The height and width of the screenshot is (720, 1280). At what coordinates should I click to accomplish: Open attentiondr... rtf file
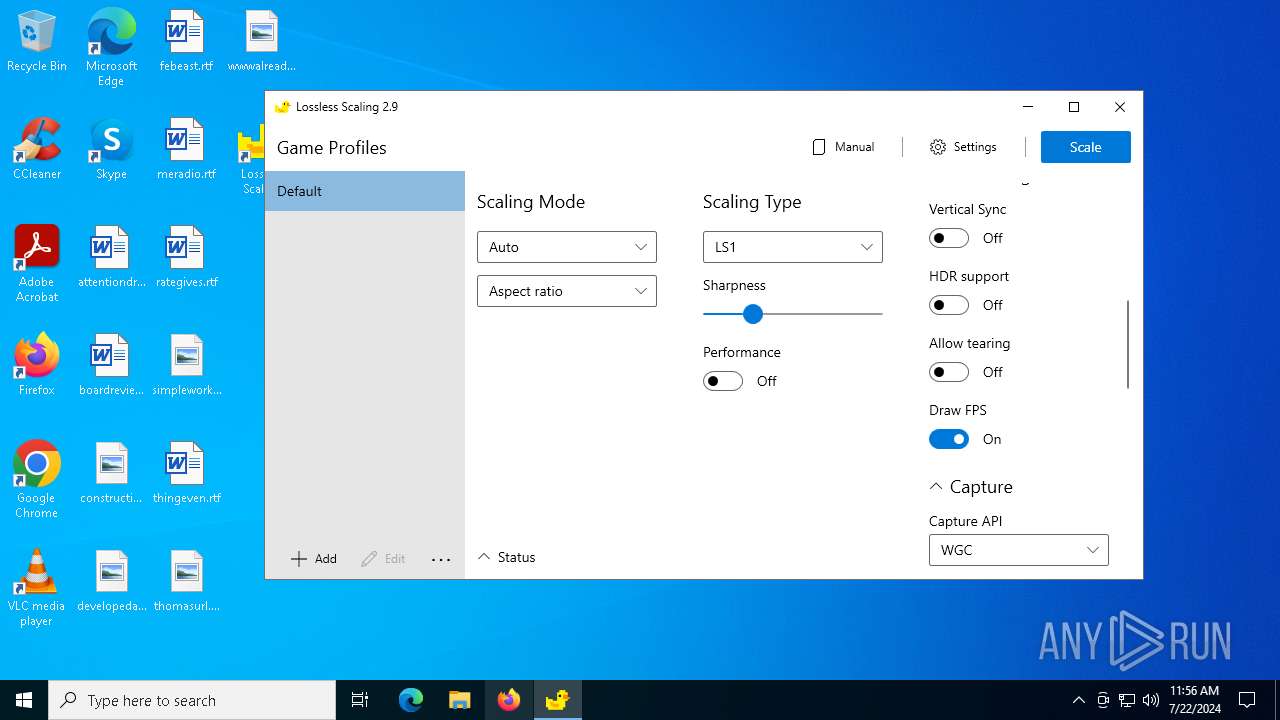(111, 258)
